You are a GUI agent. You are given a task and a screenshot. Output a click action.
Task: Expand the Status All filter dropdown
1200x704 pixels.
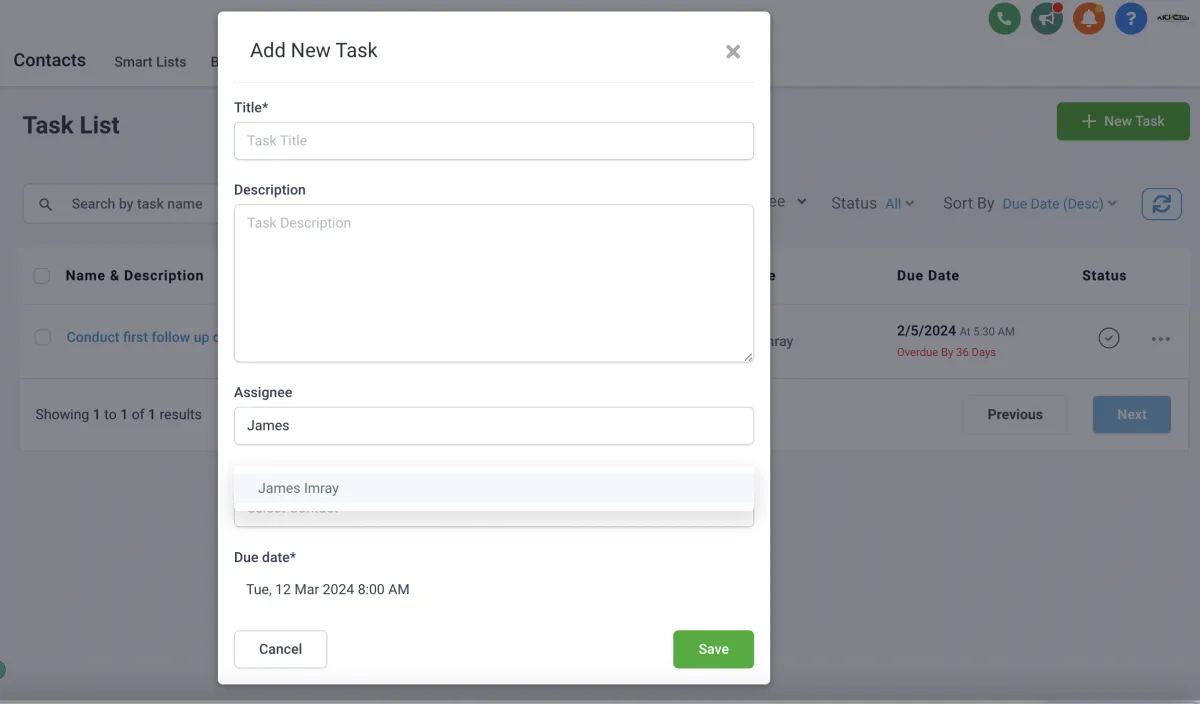coord(899,204)
